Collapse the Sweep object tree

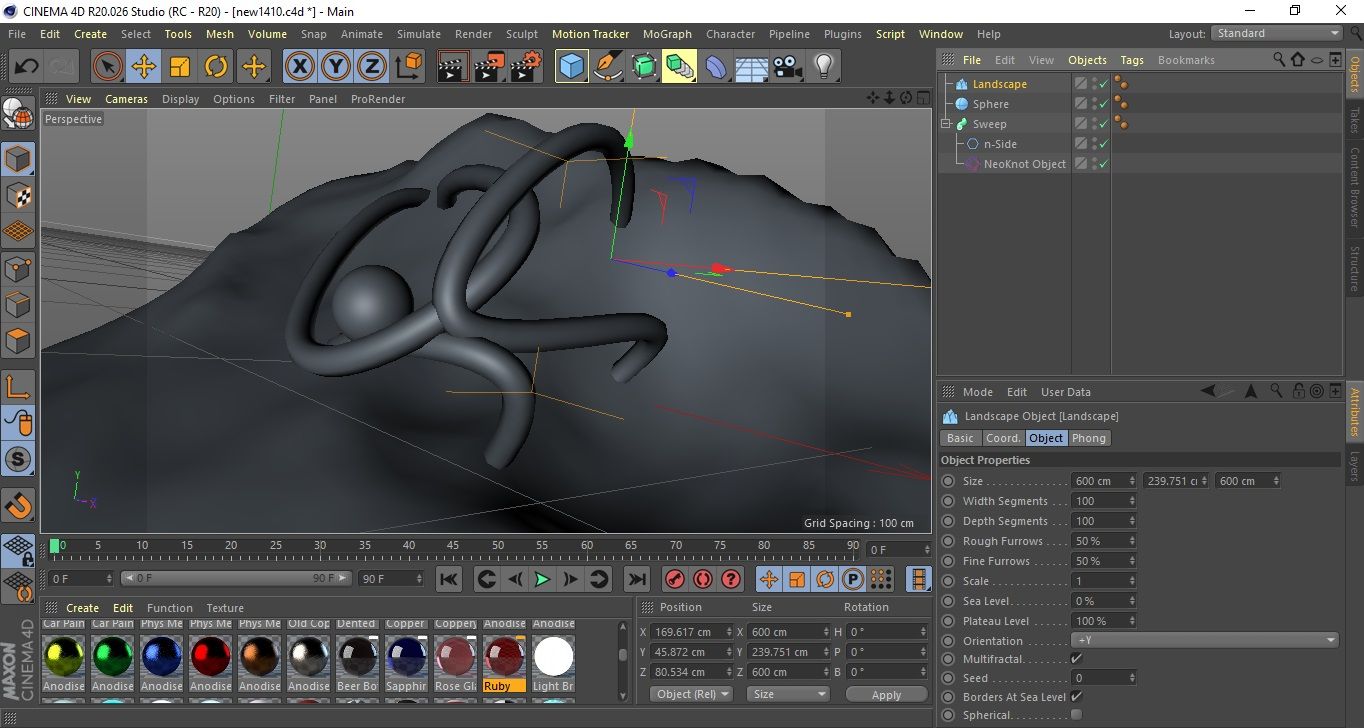(945, 124)
